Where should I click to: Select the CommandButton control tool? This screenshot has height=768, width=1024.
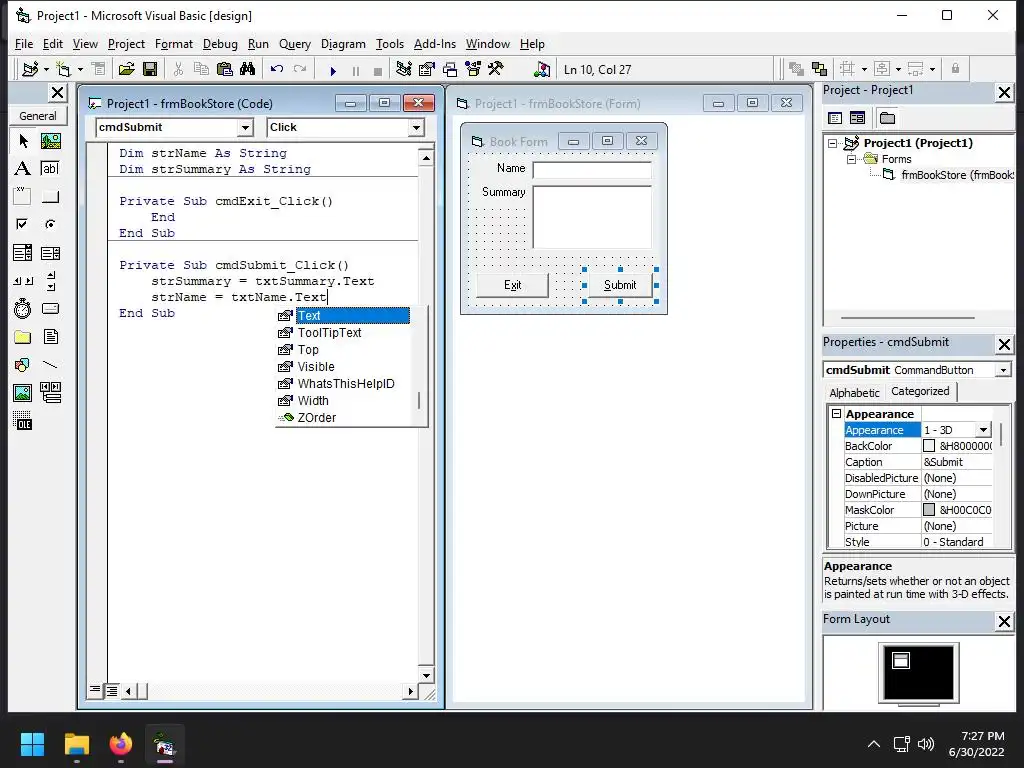tap(50, 197)
